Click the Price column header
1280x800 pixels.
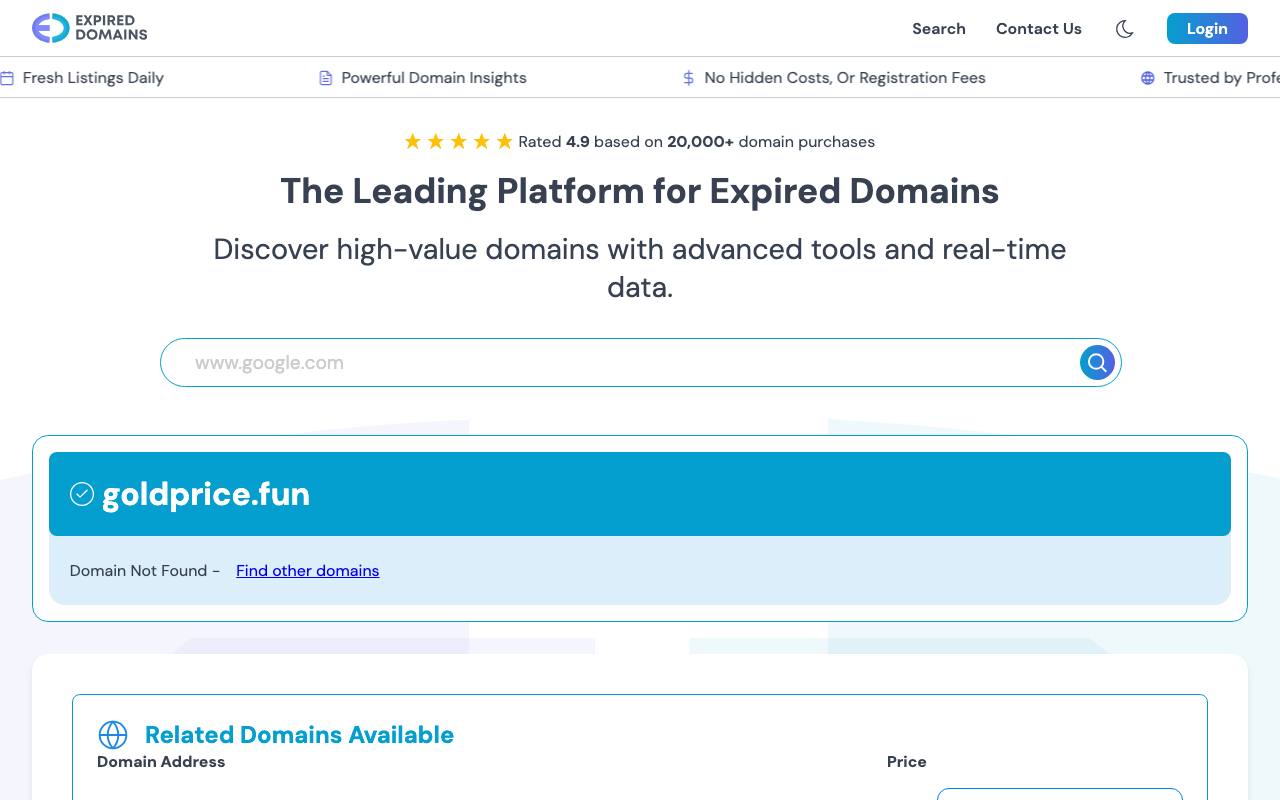coord(907,762)
